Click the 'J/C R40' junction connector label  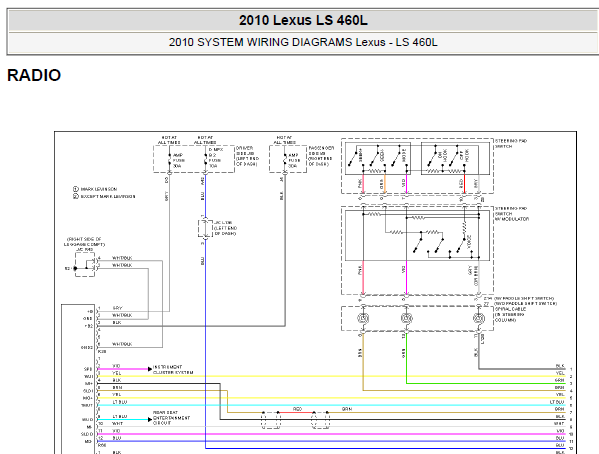[x=85, y=250]
